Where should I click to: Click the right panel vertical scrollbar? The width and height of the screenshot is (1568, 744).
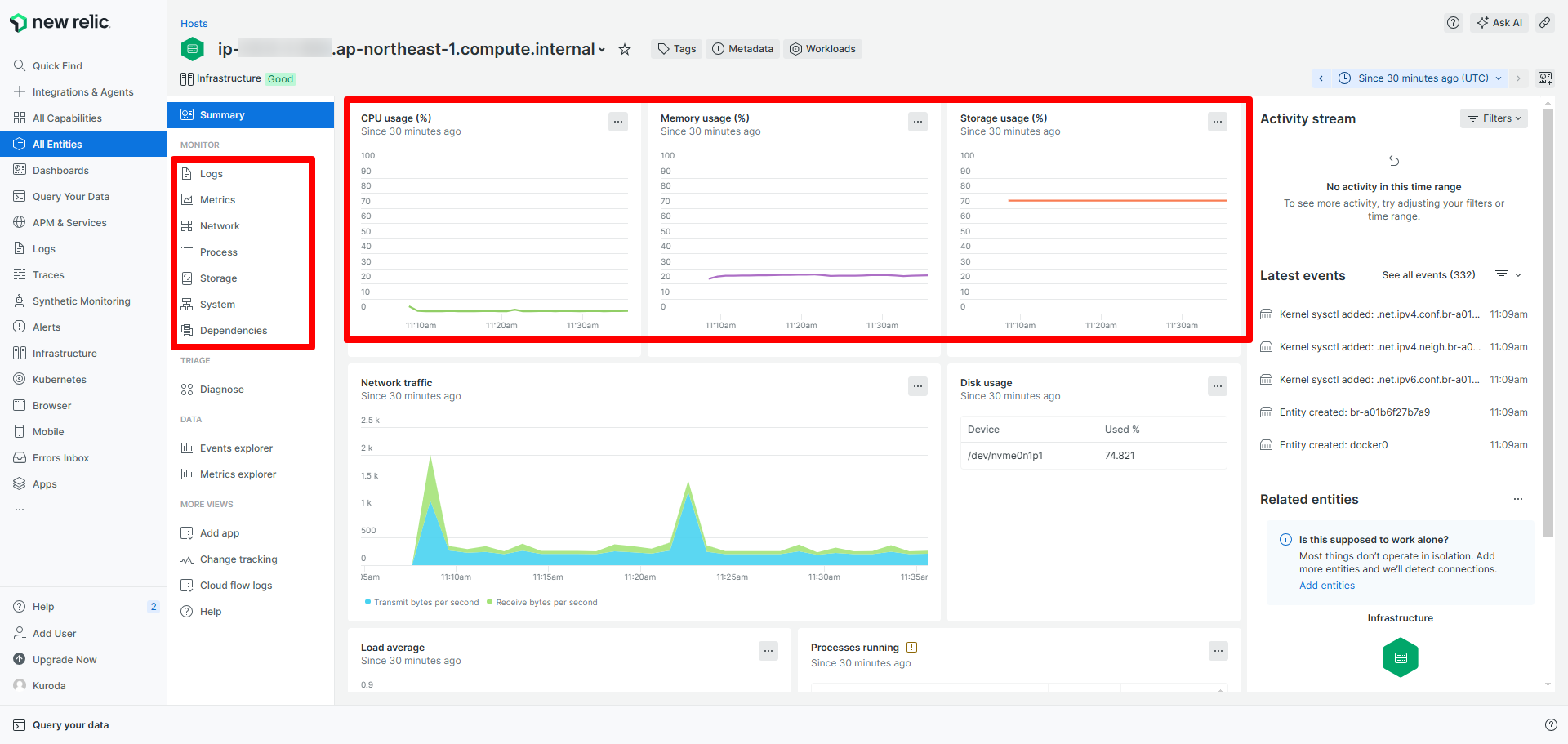coord(1548,323)
